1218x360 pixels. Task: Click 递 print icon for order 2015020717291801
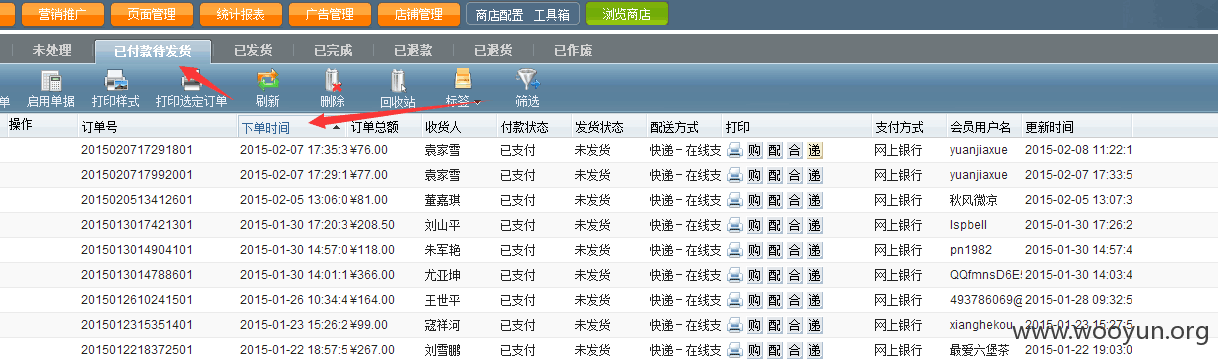point(814,150)
